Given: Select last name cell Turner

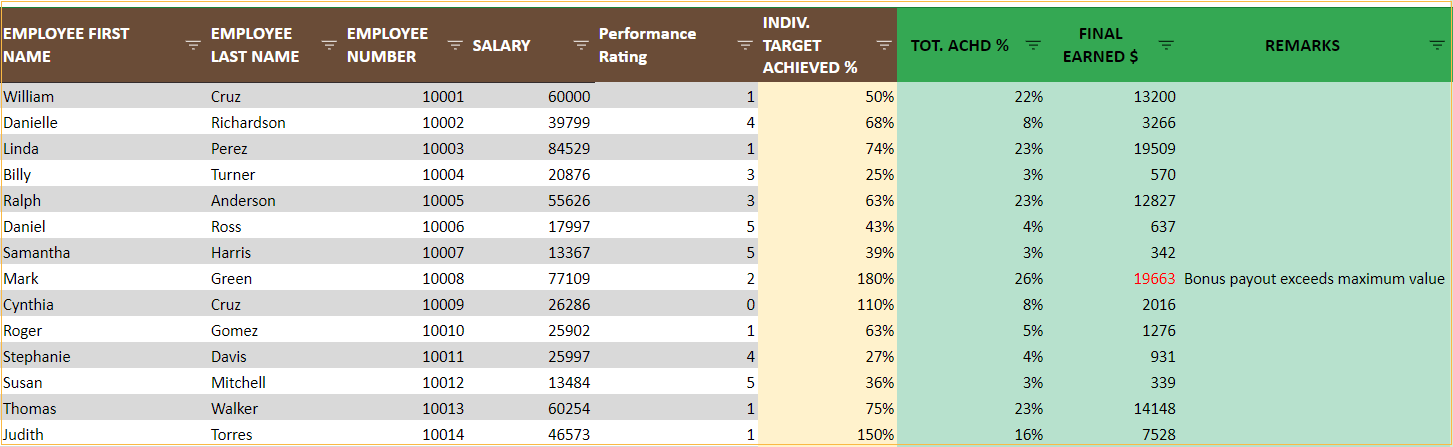Looking at the screenshot, I should point(276,175).
